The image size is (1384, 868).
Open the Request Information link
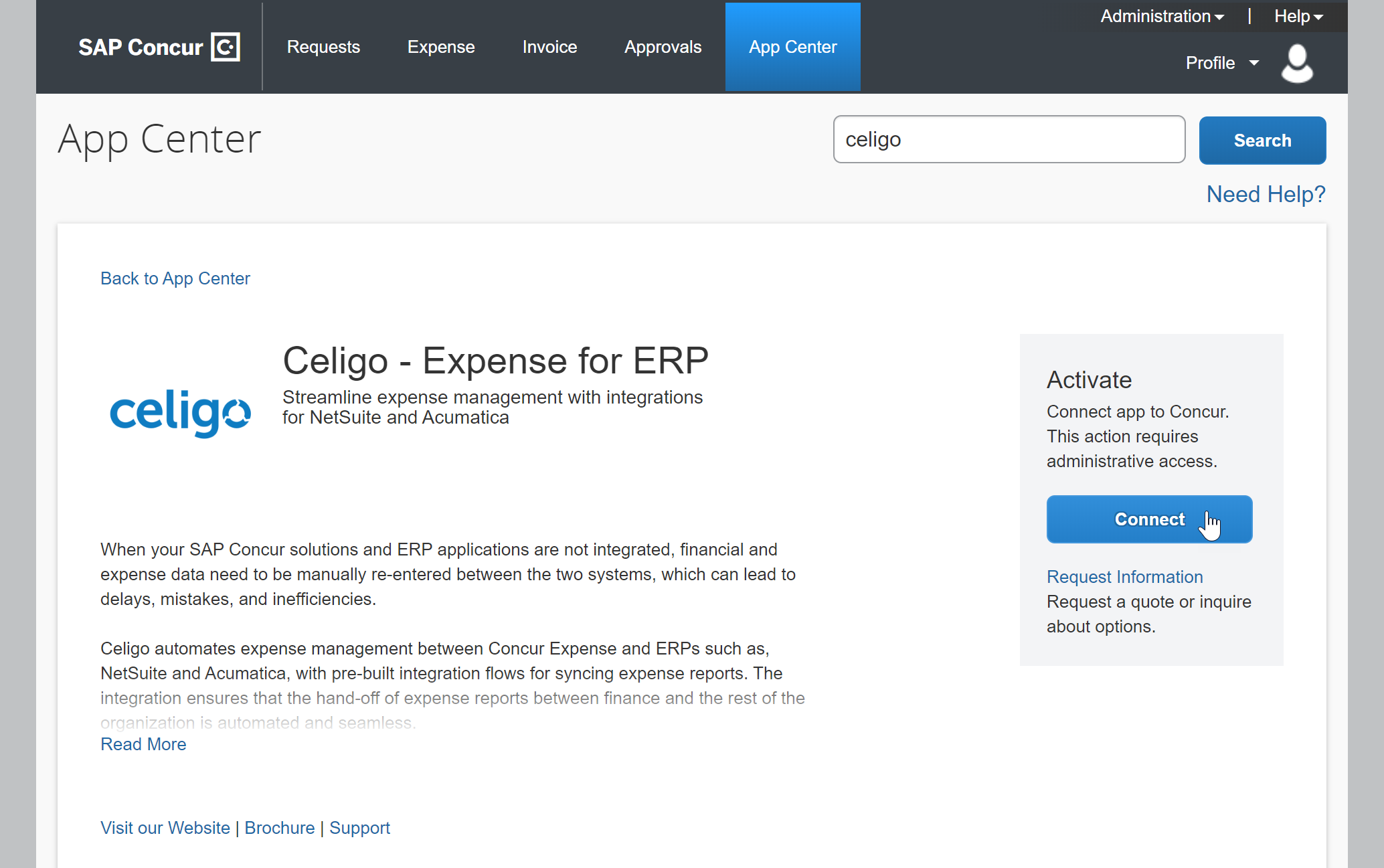click(x=1124, y=577)
